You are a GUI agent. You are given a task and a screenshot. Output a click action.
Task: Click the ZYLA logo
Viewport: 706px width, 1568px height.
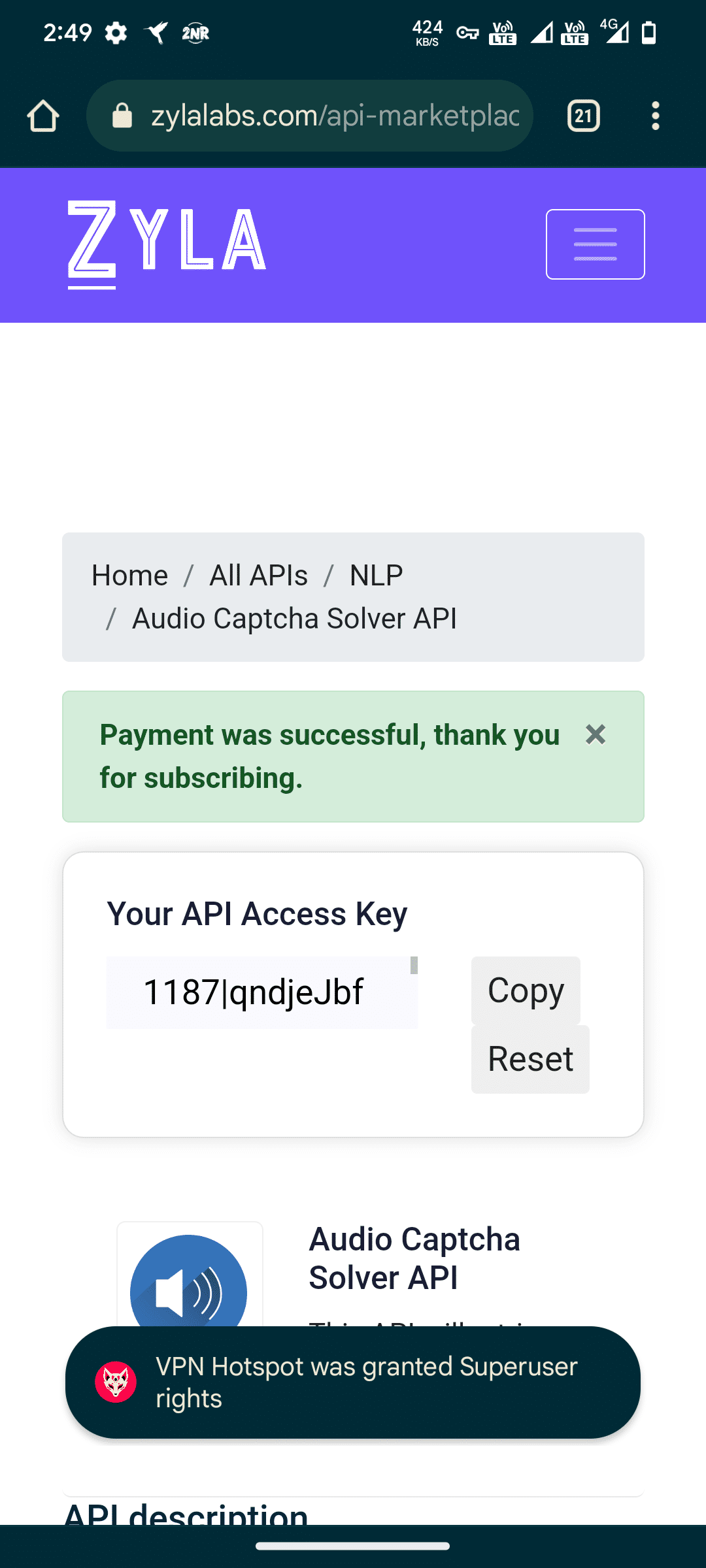click(x=167, y=244)
